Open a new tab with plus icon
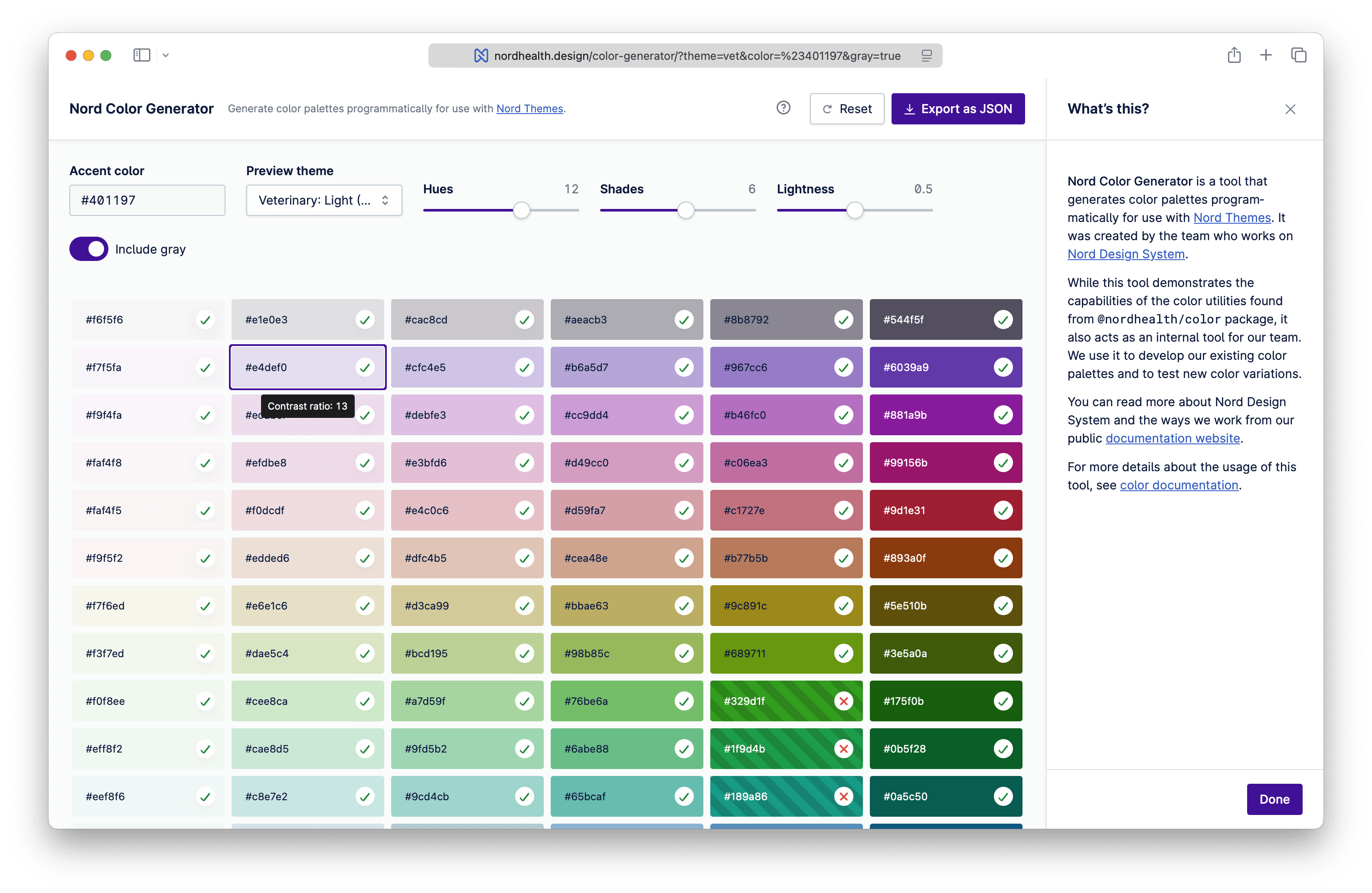Viewport: 1372px width, 893px height. 1266,55
